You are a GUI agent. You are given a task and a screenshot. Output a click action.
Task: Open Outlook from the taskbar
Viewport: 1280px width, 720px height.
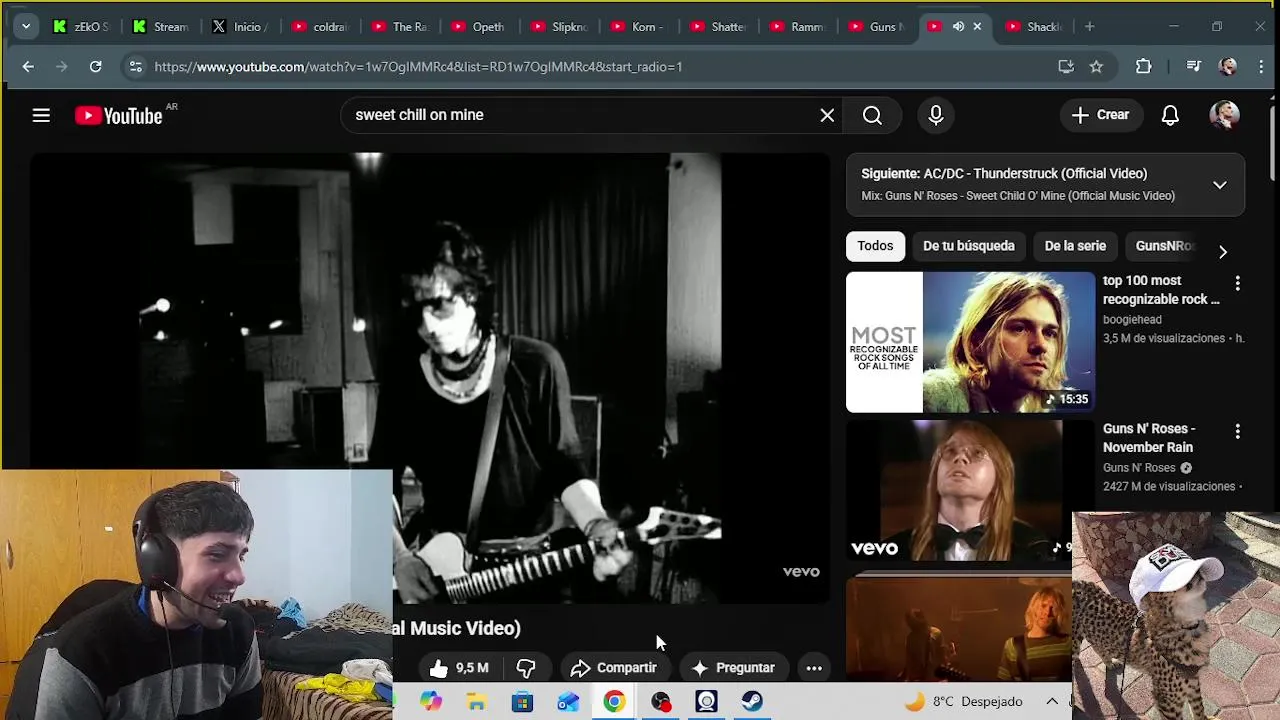point(569,702)
